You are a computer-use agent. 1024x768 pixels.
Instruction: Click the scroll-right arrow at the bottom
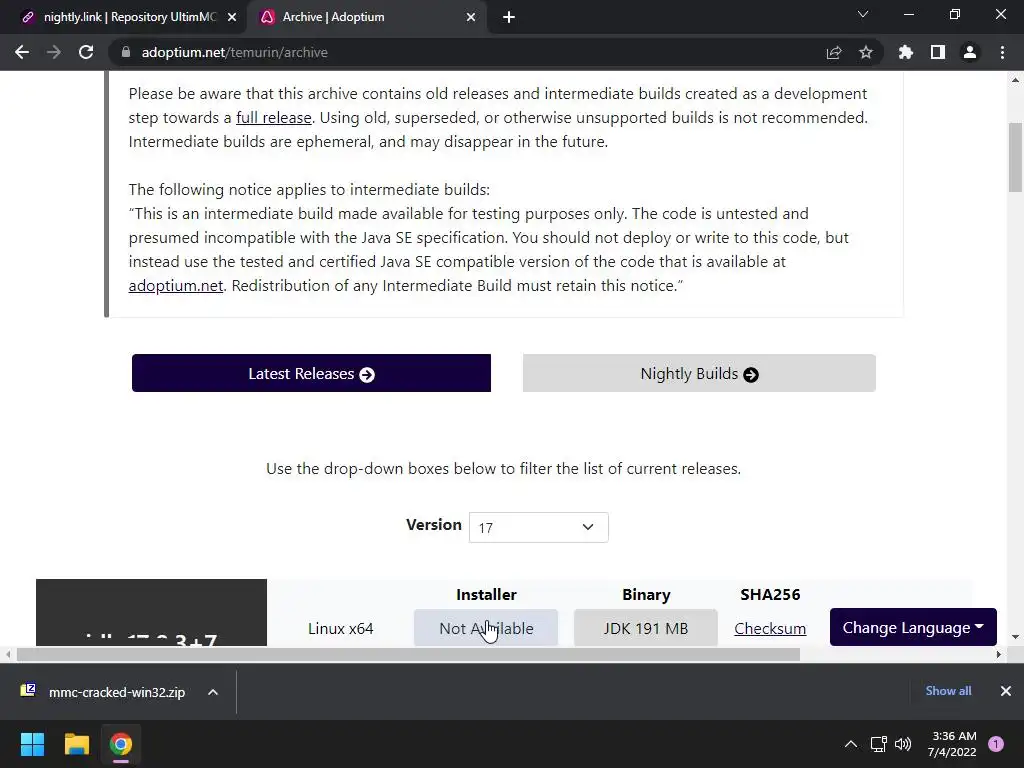998,654
